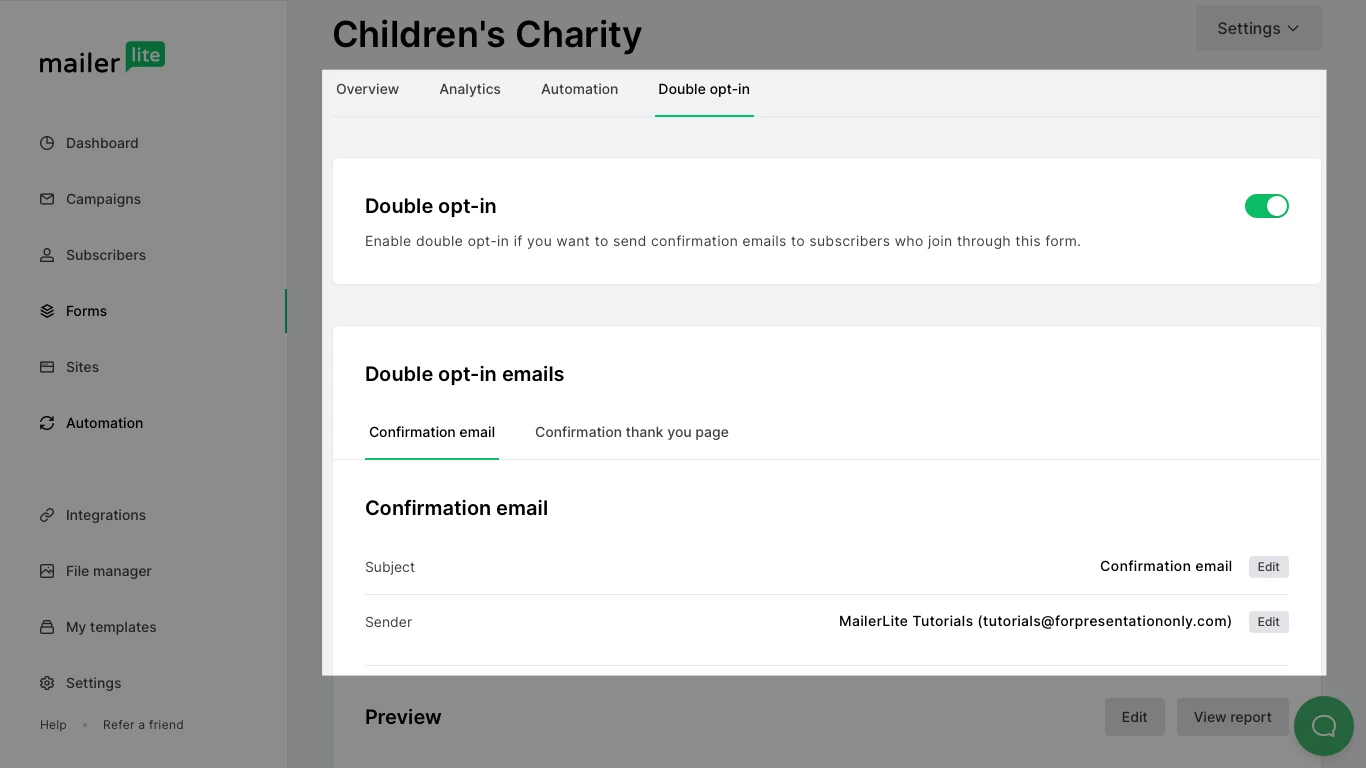Edit the Subject of confirmation email
The width and height of the screenshot is (1366, 768).
1268,567
